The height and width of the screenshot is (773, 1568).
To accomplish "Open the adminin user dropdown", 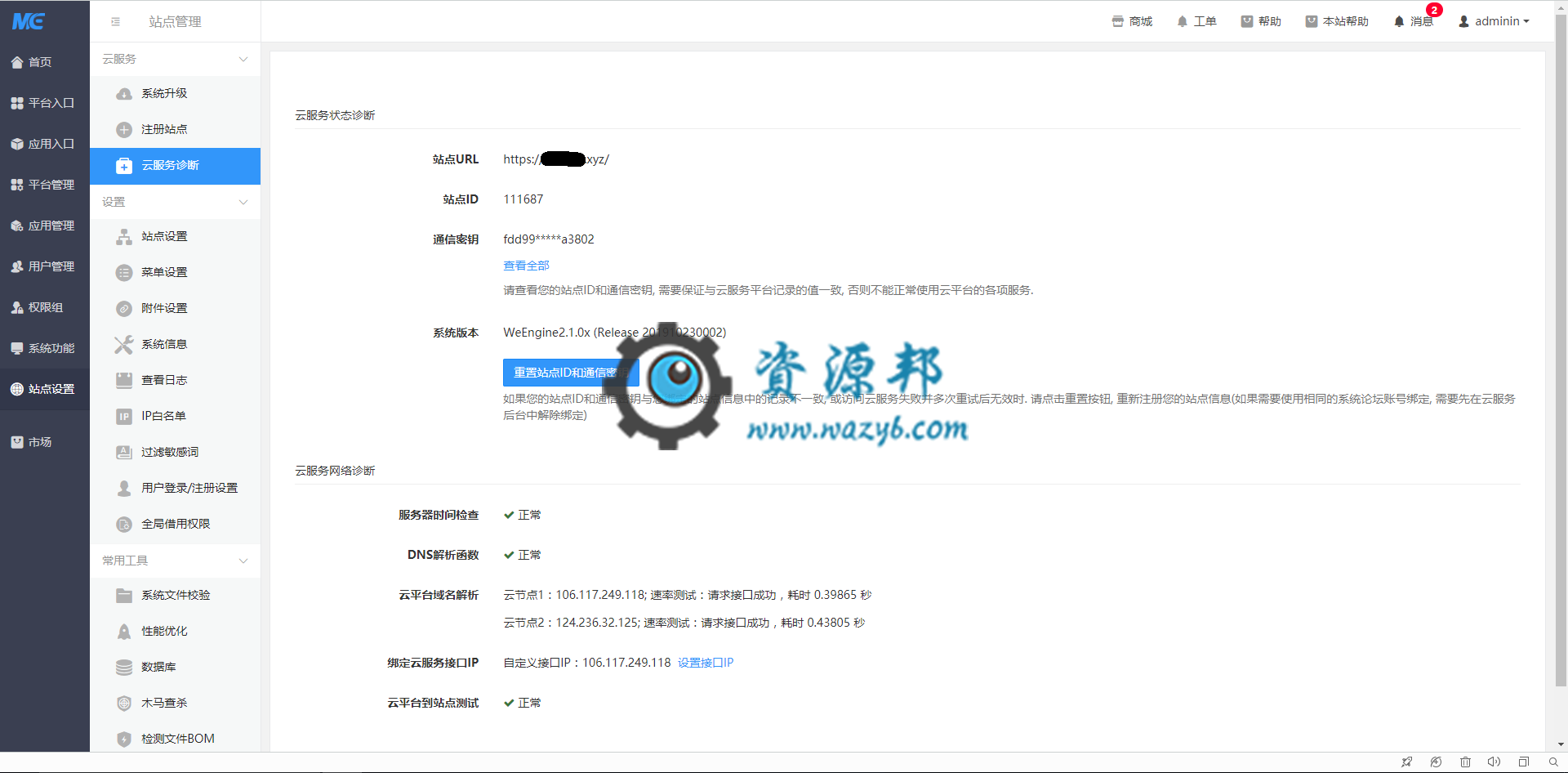I will 1494,22.
